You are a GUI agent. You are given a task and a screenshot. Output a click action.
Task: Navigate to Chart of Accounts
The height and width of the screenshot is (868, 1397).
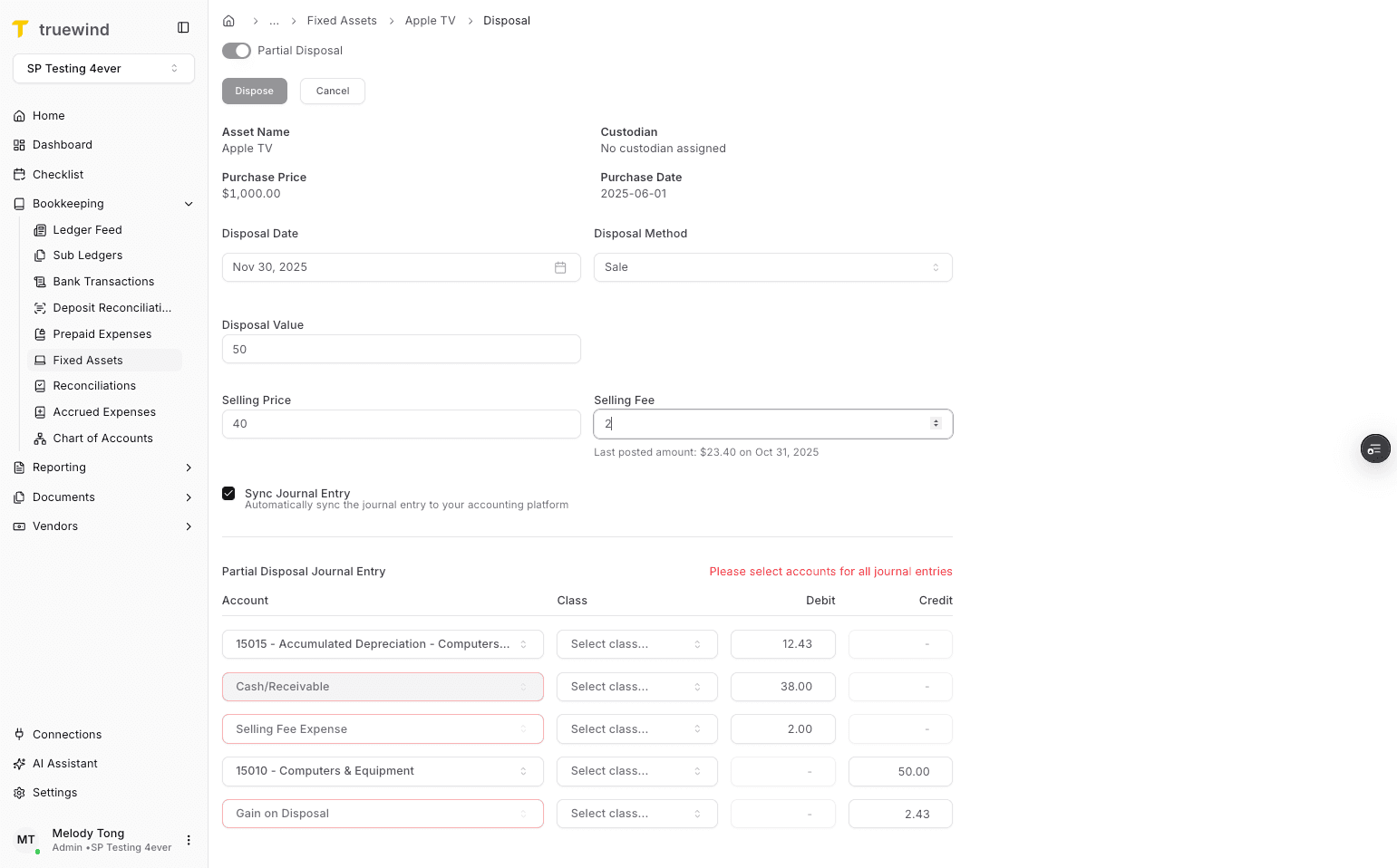pos(102,438)
